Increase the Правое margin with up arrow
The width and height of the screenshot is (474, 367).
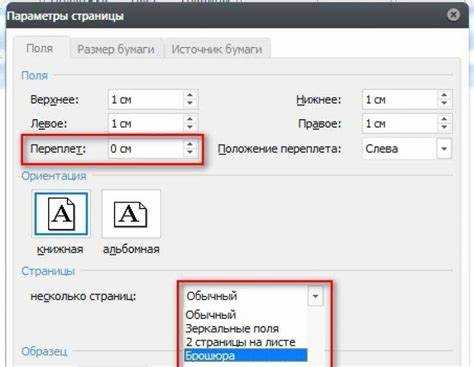pyautogui.click(x=444, y=119)
